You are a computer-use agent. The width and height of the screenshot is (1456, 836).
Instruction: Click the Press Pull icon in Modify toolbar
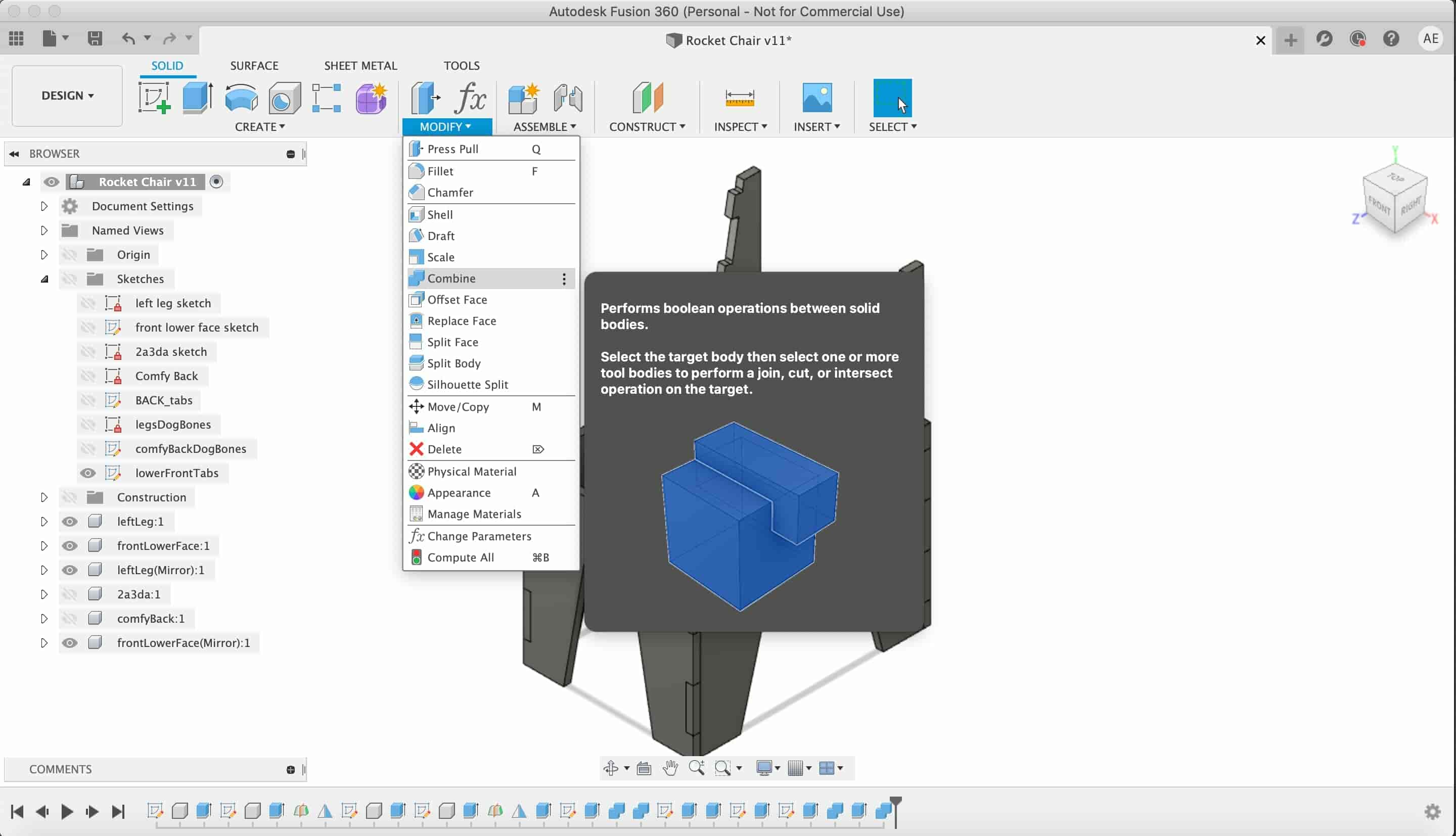click(x=426, y=98)
